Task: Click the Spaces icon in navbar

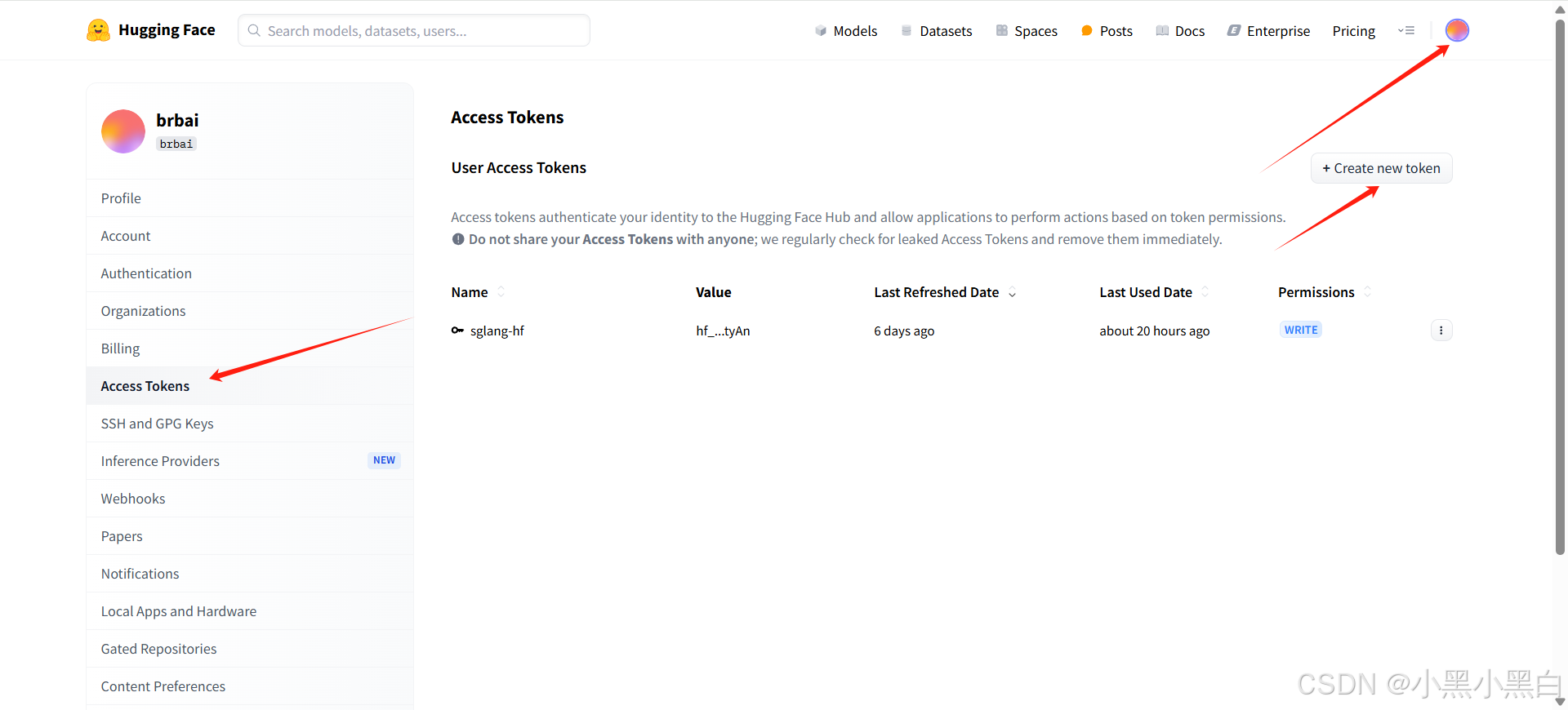Action: tap(1001, 31)
